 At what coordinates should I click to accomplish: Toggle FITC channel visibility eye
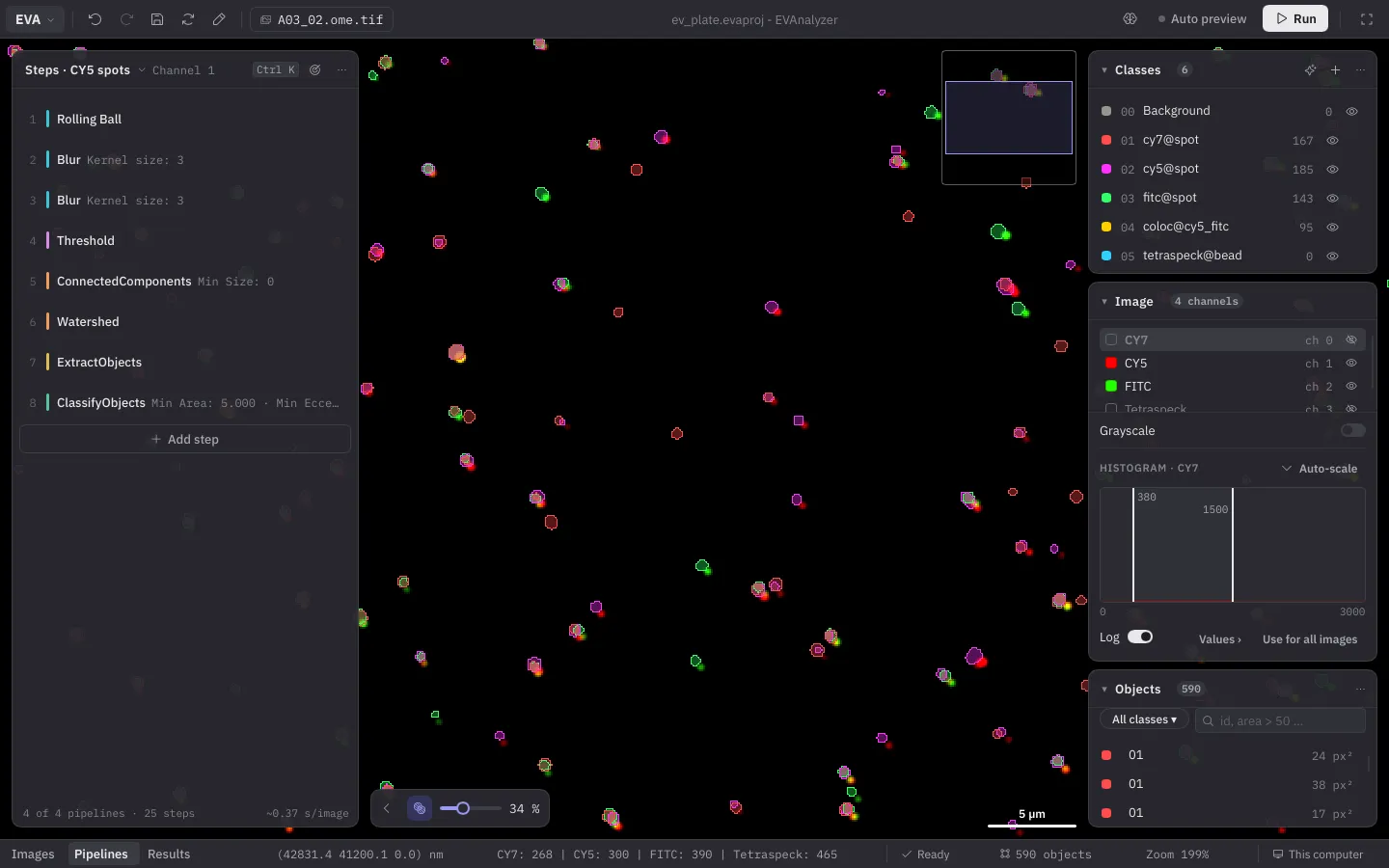(1351, 386)
